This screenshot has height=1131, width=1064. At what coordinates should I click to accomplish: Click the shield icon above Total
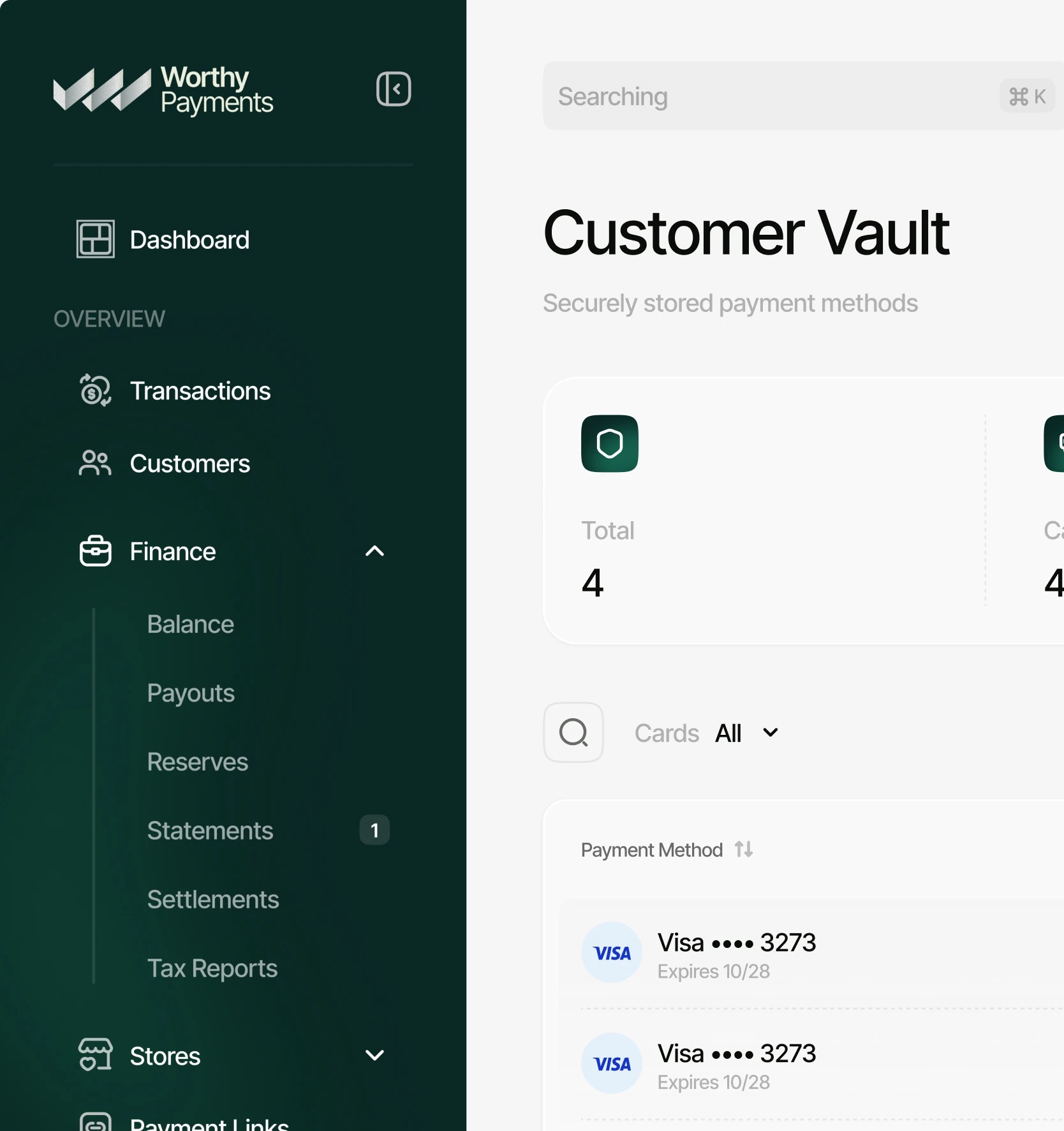coord(610,443)
